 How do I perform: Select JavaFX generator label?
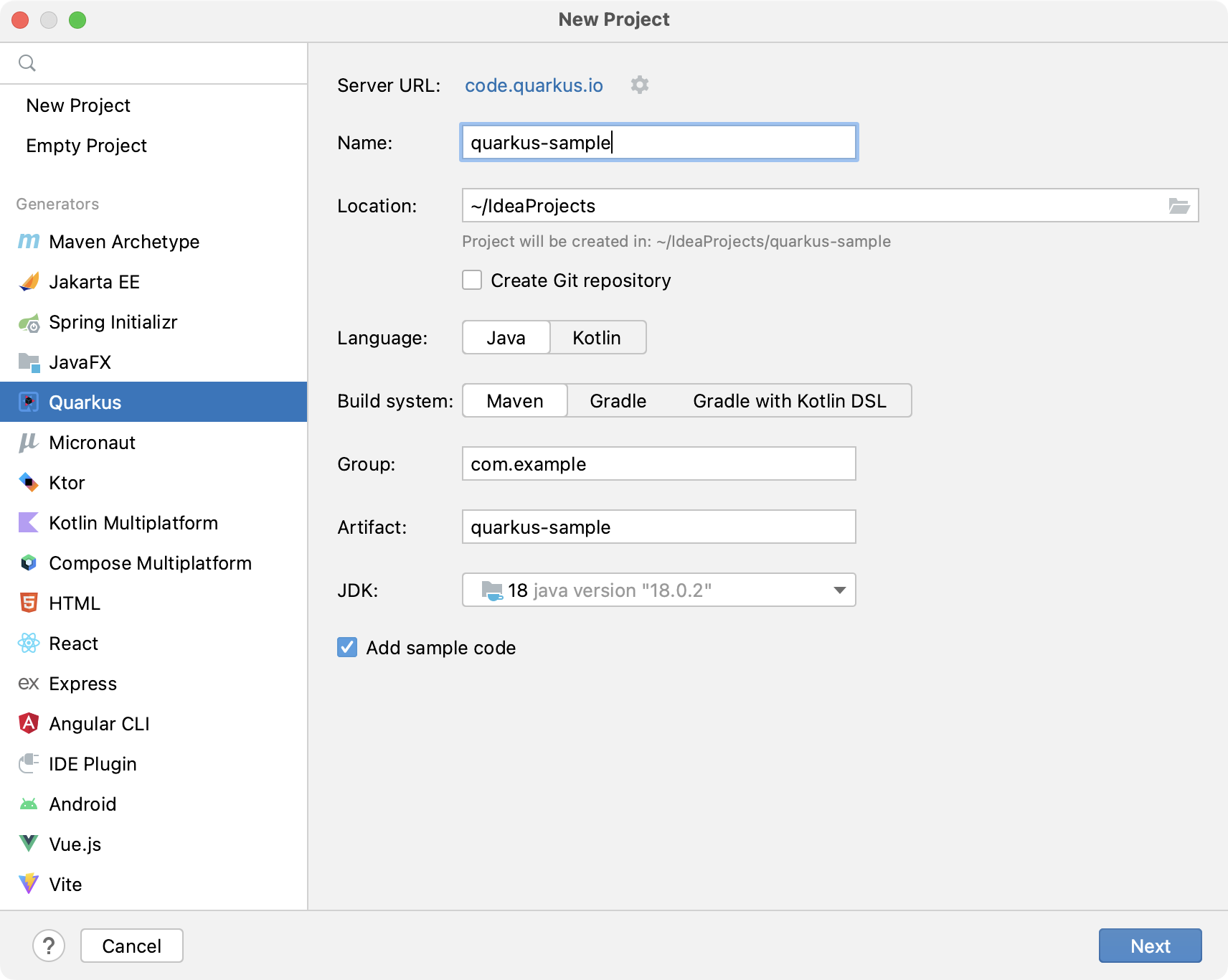click(80, 362)
